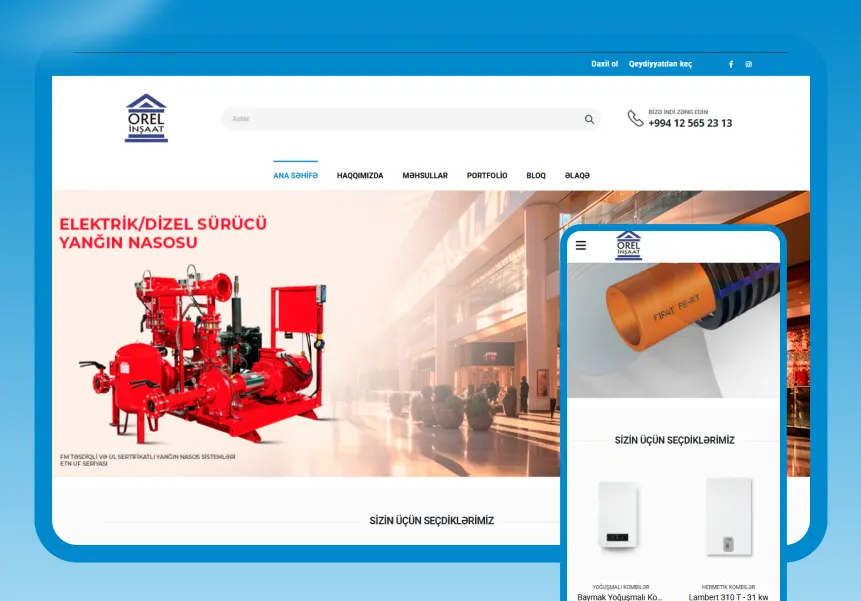Open the Instagram icon link

pos(748,64)
